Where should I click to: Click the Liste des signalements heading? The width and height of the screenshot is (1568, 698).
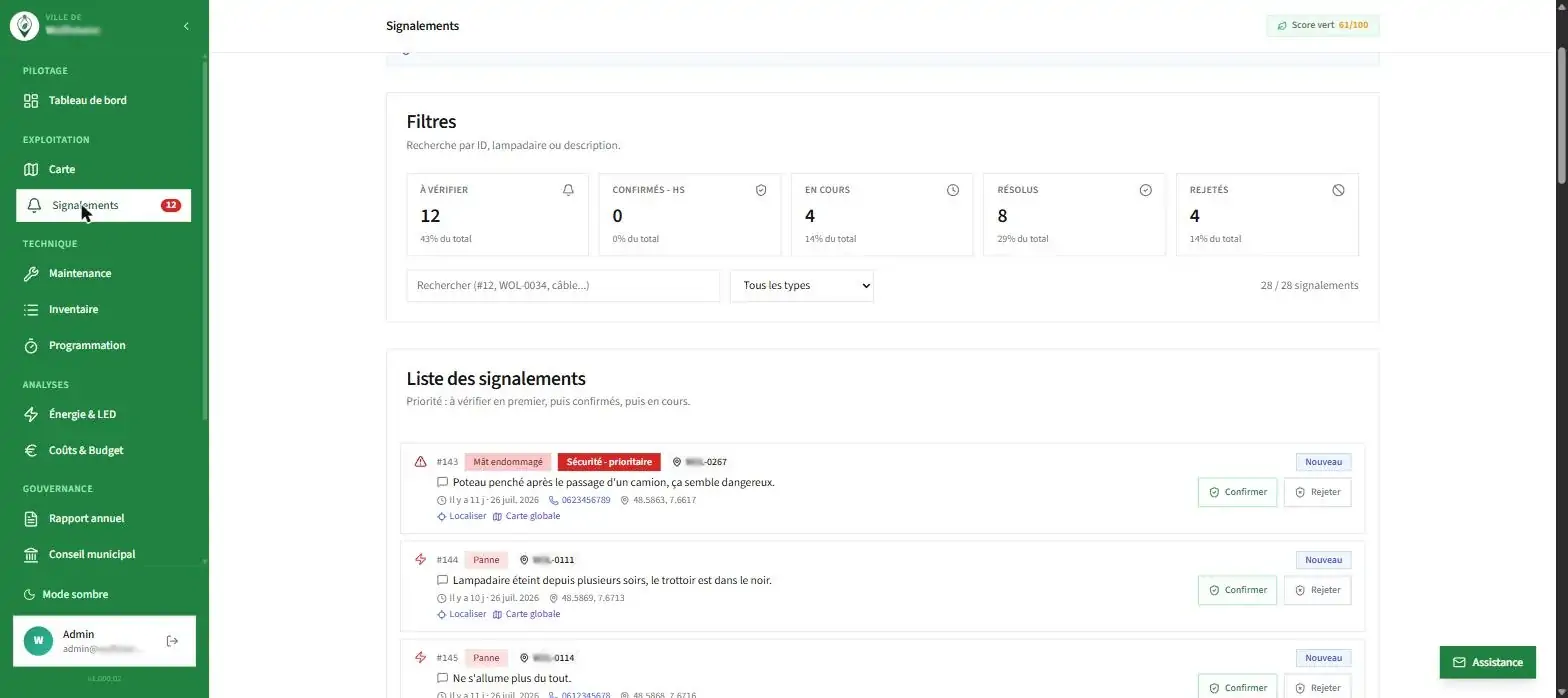(496, 379)
